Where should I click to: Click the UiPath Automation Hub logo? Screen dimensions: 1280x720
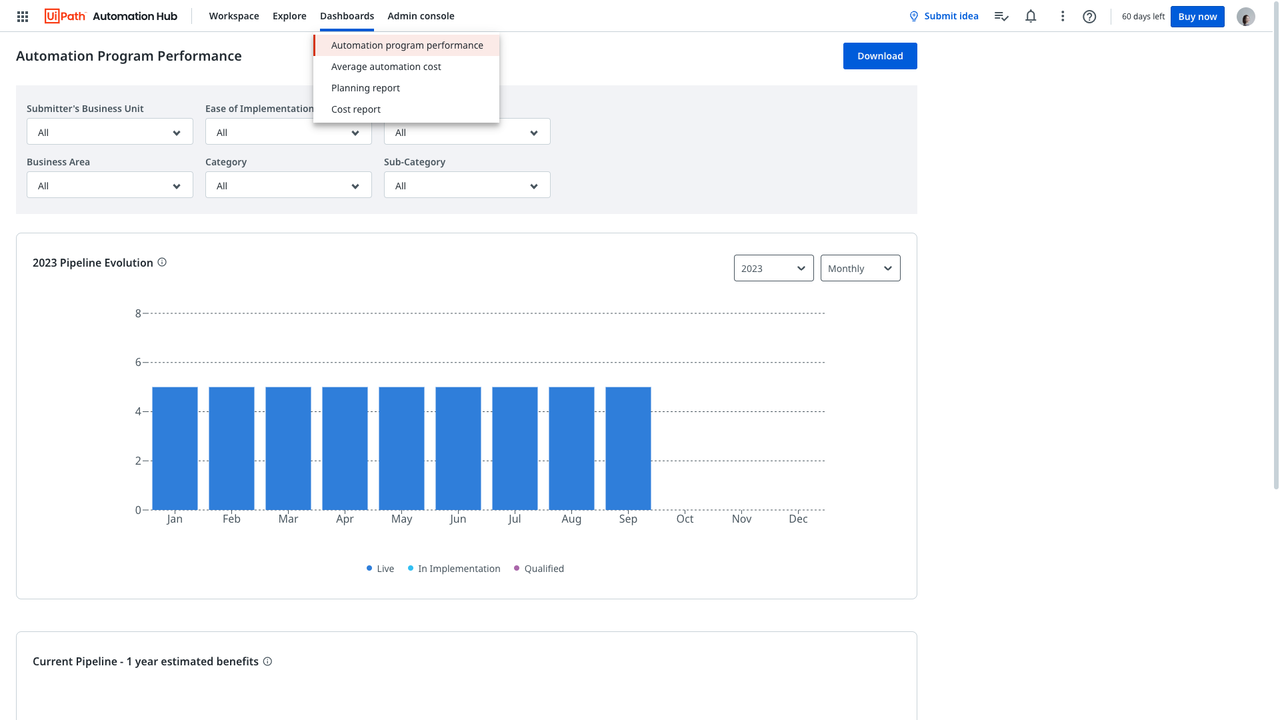pos(111,16)
